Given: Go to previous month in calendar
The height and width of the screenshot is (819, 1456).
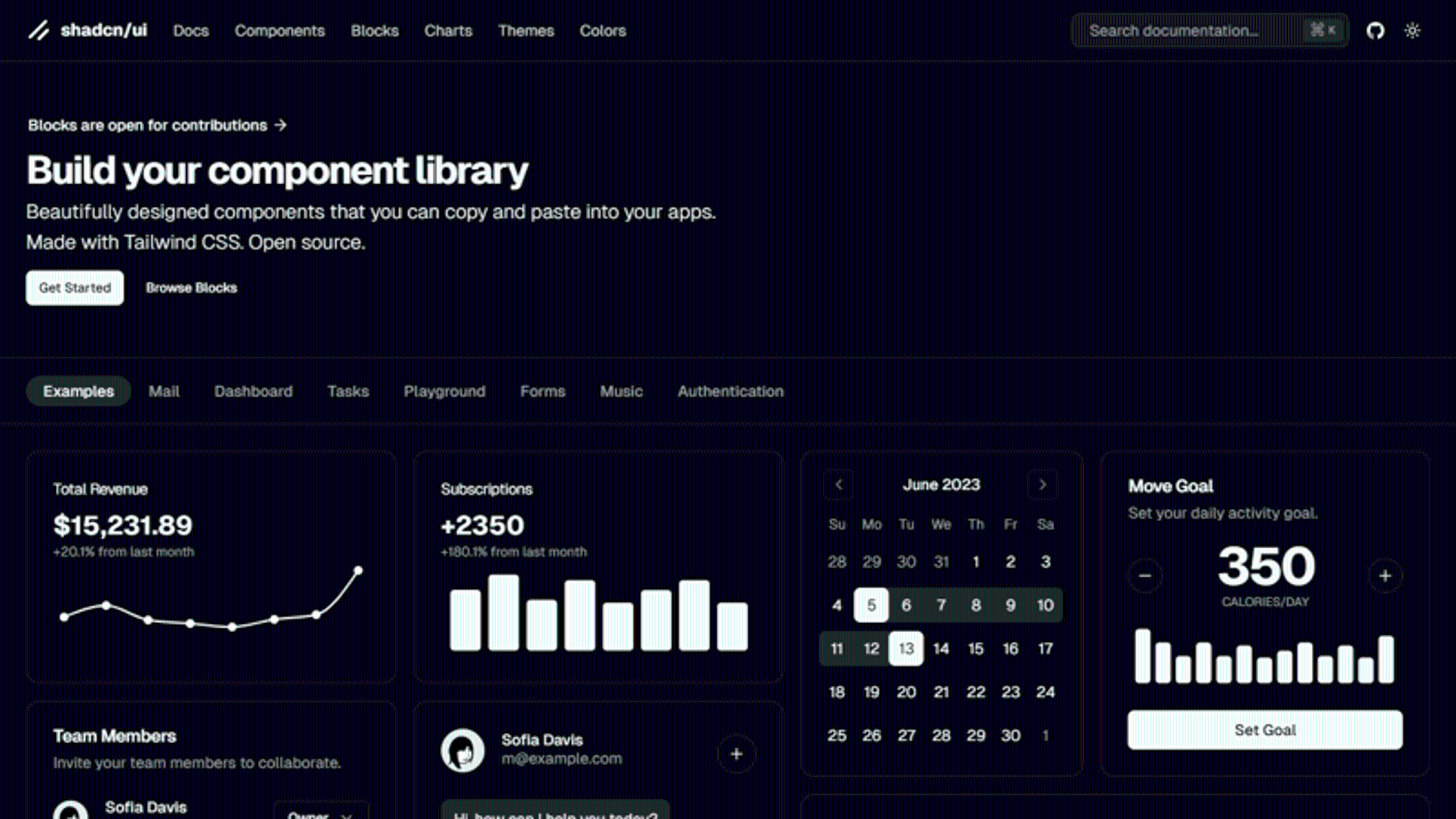Looking at the screenshot, I should pos(839,485).
